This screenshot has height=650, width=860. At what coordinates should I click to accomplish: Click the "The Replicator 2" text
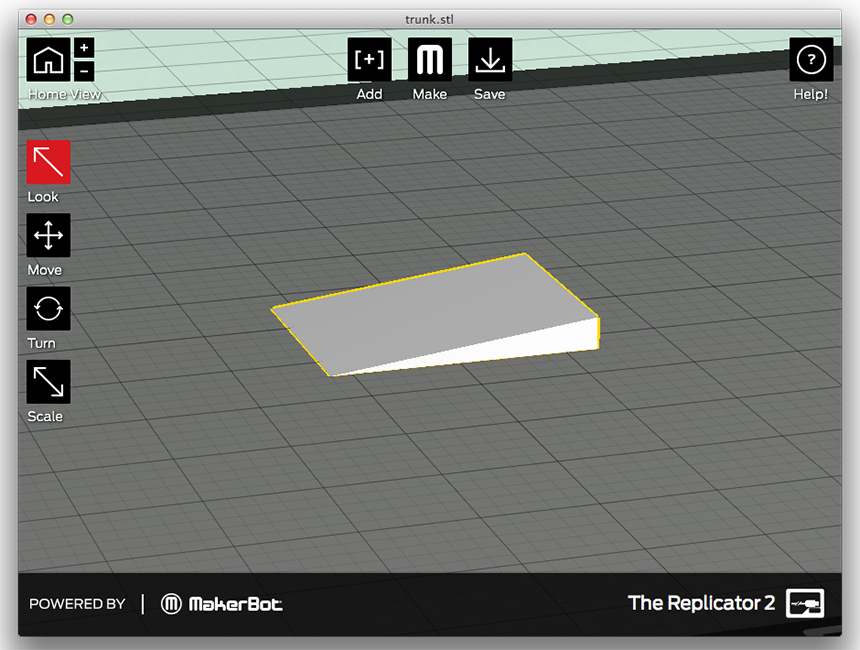[x=701, y=603]
